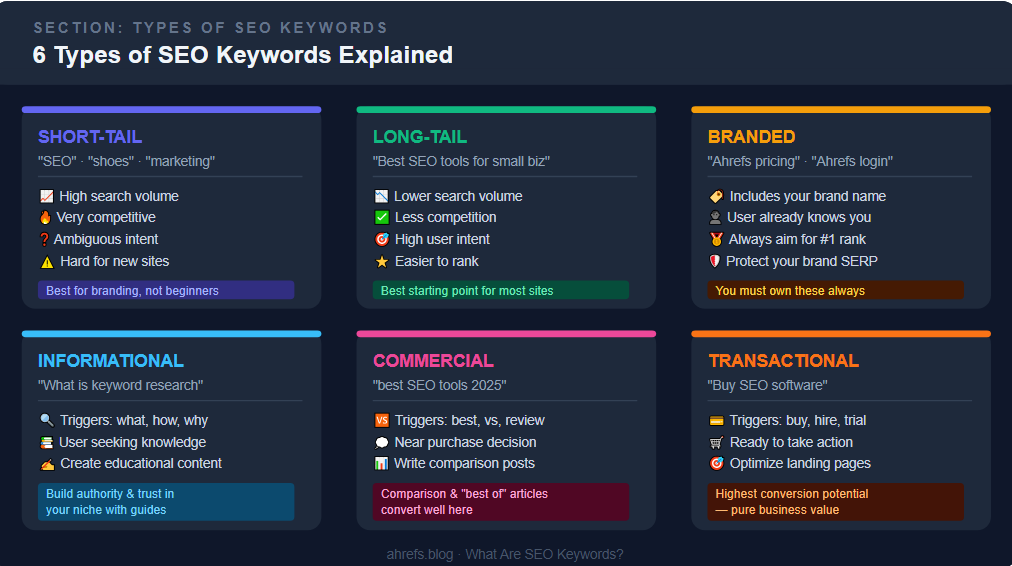Click the '"Ahrefs pricing" · "Ahrefs login"' example
Image resolution: width=1012 pixels, height=566 pixels.
click(x=800, y=161)
